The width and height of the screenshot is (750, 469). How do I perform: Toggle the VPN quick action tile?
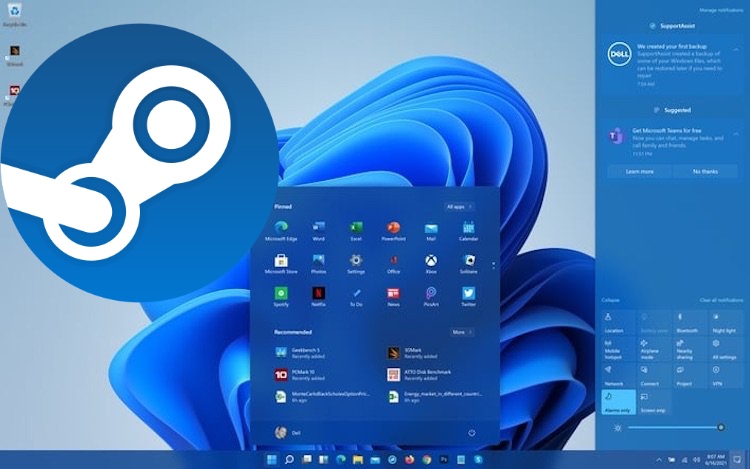[x=724, y=376]
